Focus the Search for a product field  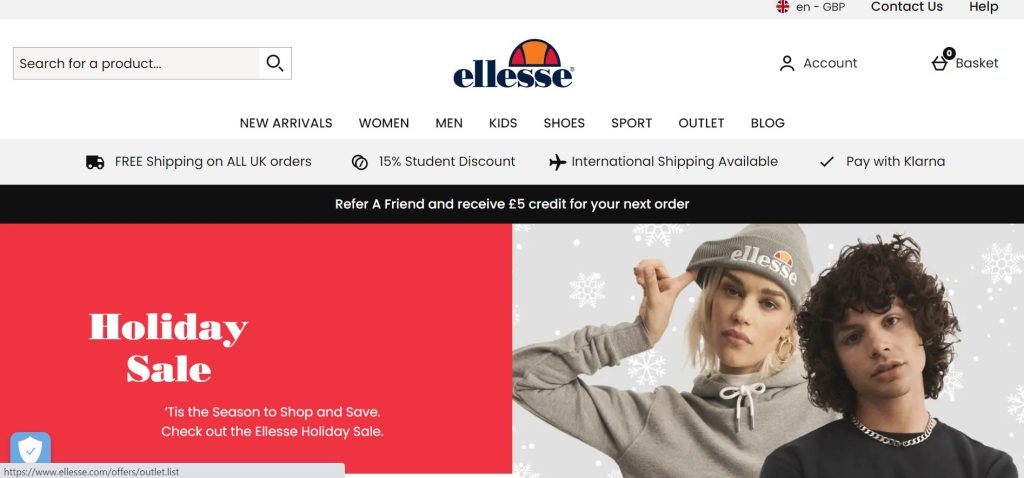click(x=136, y=63)
